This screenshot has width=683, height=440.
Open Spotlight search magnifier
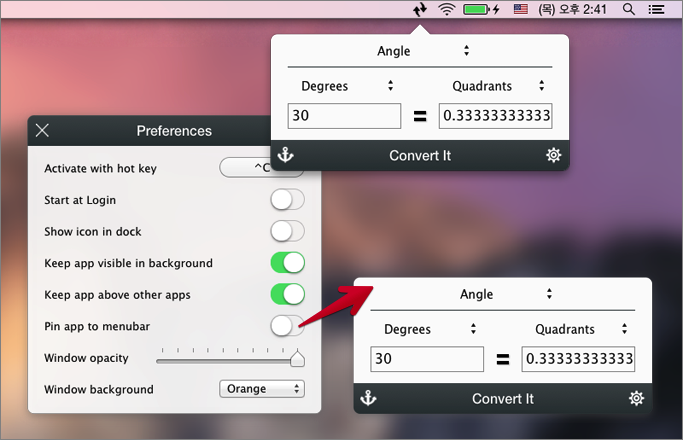(x=629, y=9)
